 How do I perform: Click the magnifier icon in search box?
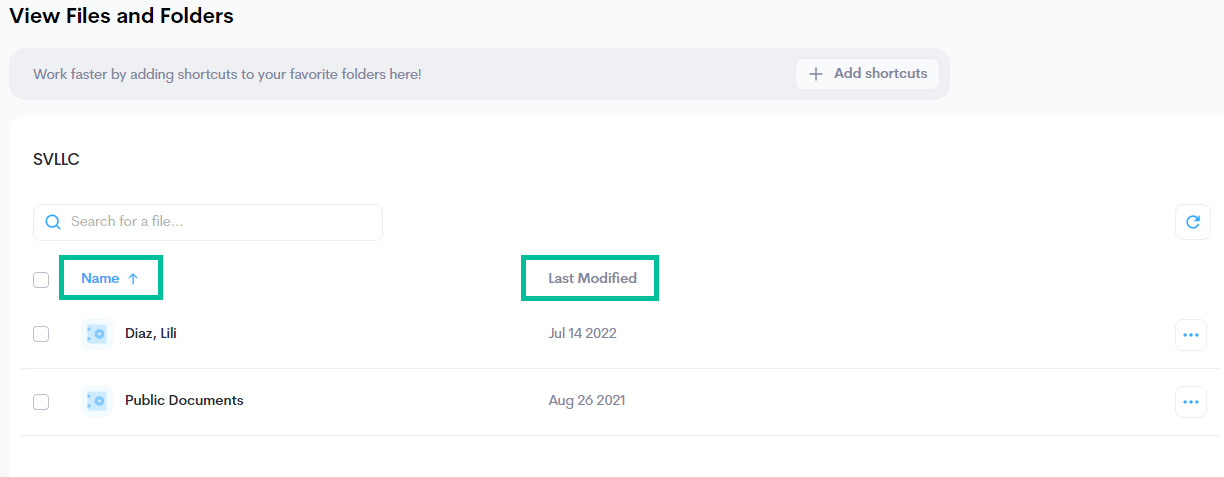53,222
